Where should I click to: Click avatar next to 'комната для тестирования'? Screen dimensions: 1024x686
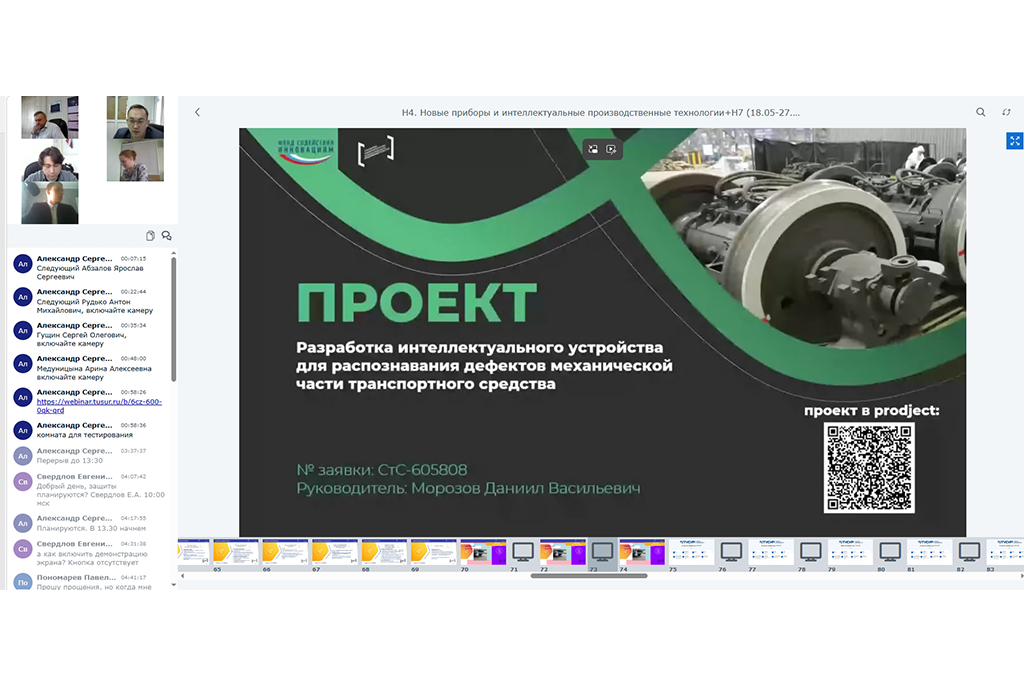pyautogui.click(x=23, y=431)
